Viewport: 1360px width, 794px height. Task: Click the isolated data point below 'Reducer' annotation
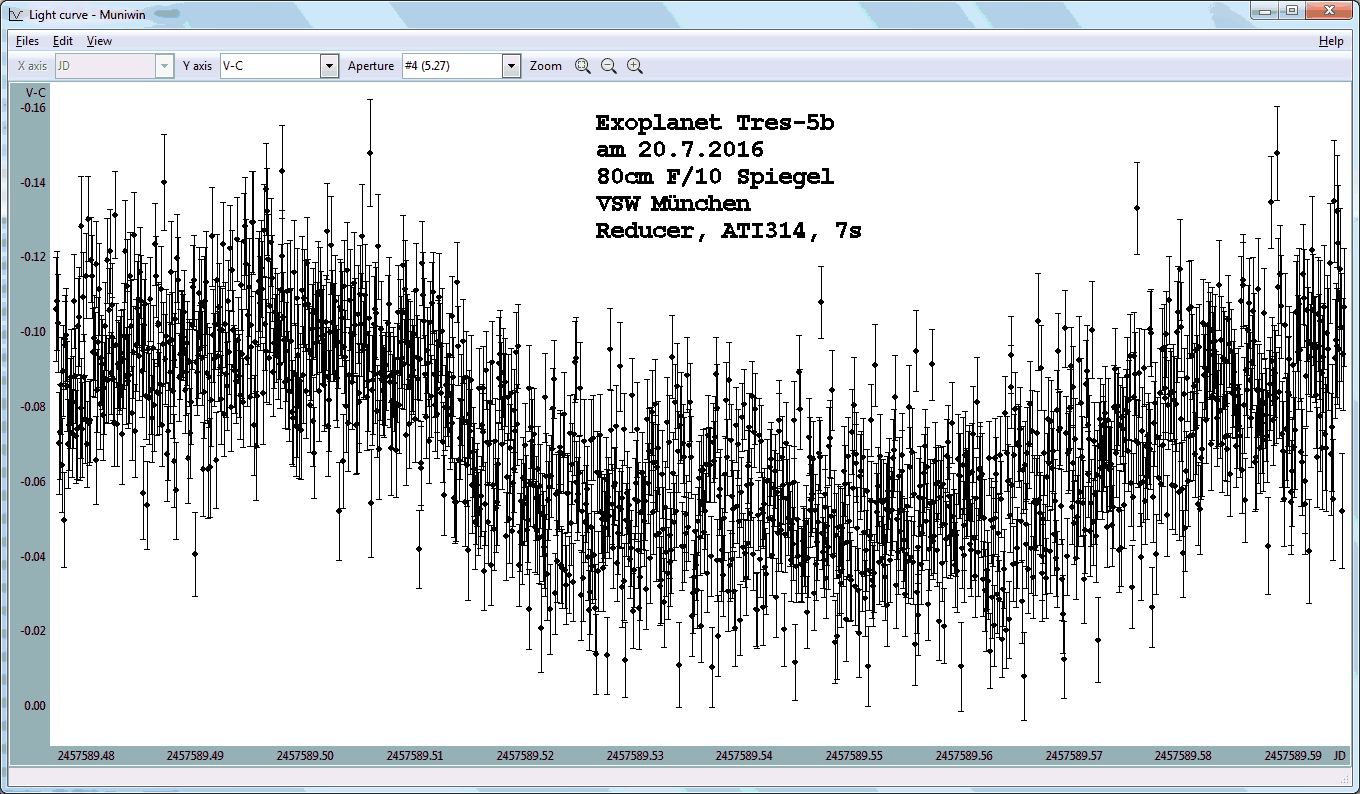coord(821,301)
